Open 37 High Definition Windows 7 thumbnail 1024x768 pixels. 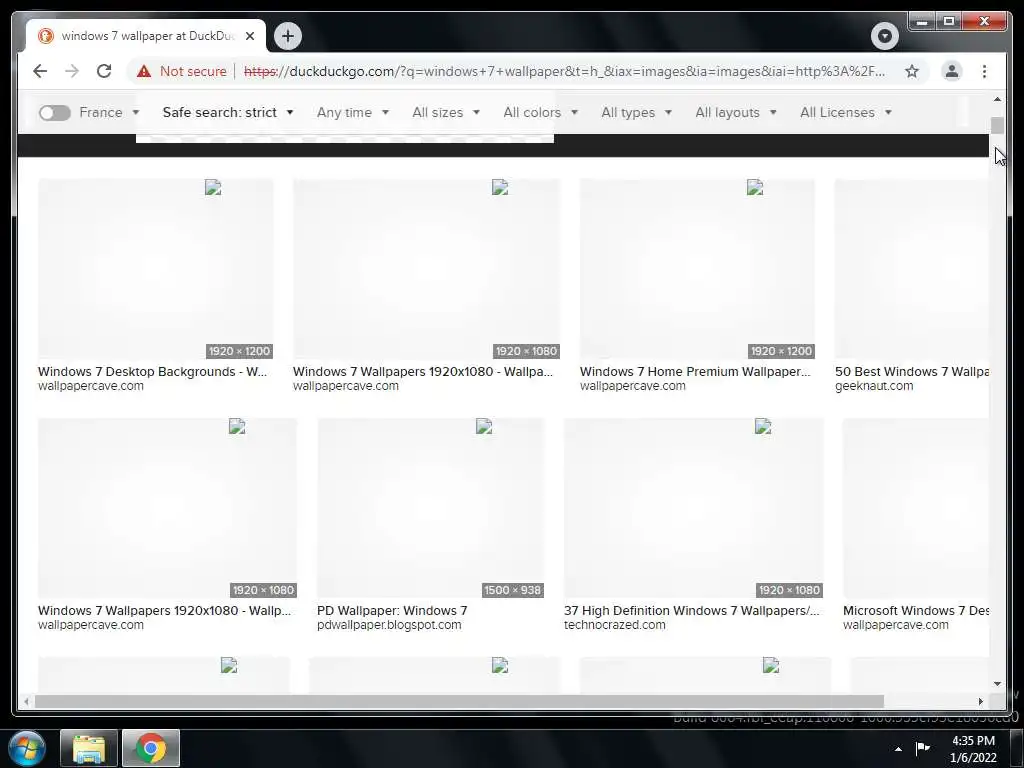point(694,508)
